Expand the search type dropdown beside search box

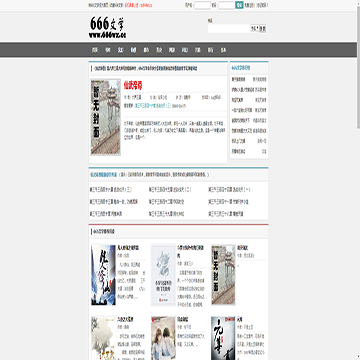click(254, 29)
